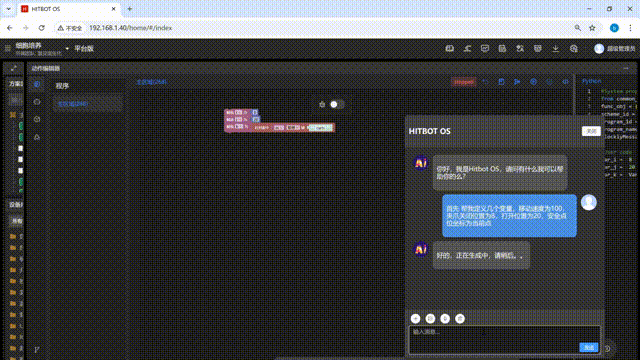The image size is (640, 360).
Task: Toggle the switch beside the robot icon
Action: (x=337, y=104)
